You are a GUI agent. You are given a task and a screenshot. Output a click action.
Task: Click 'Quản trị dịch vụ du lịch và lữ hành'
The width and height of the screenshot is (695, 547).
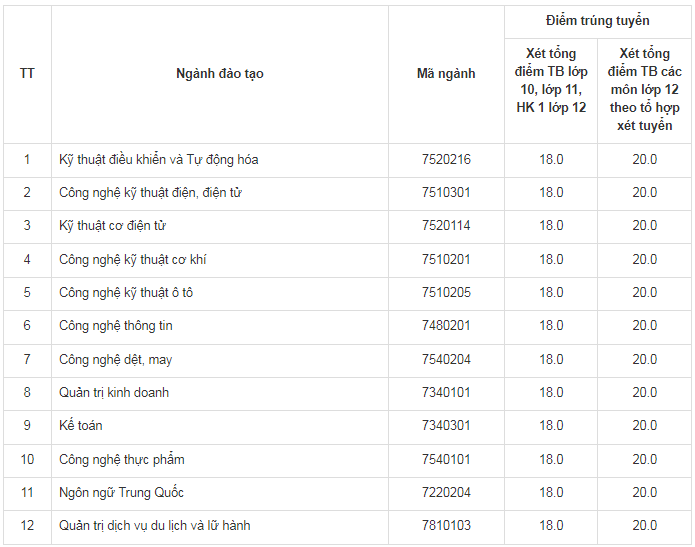pos(155,525)
